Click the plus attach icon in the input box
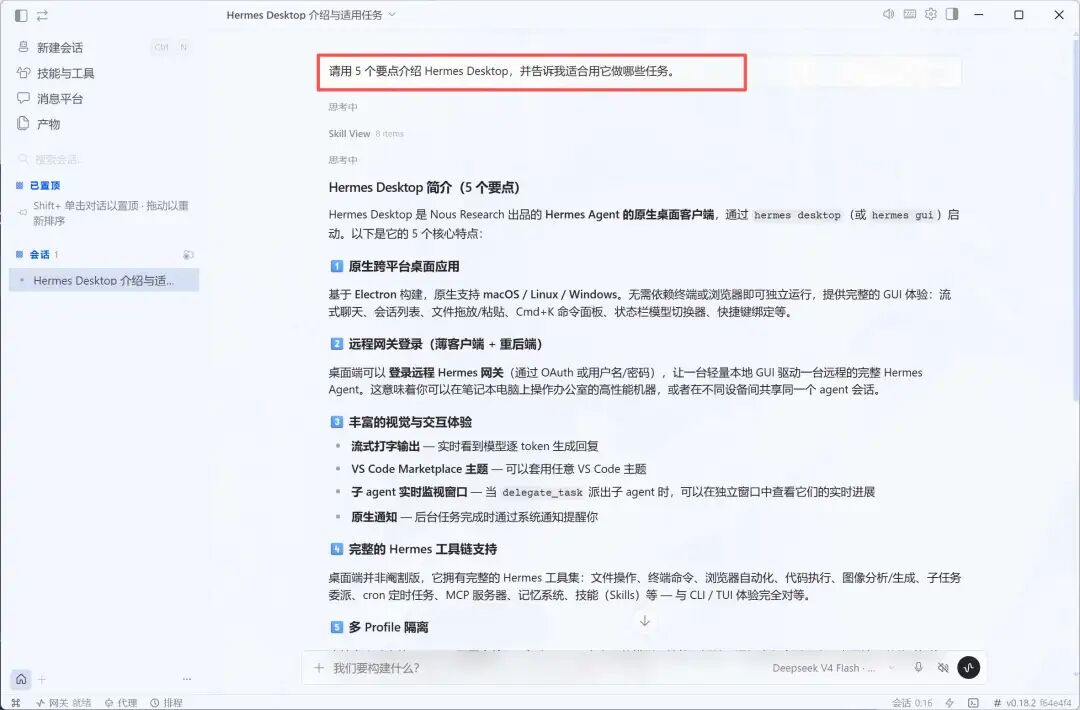1080x710 pixels. pyautogui.click(x=319, y=667)
